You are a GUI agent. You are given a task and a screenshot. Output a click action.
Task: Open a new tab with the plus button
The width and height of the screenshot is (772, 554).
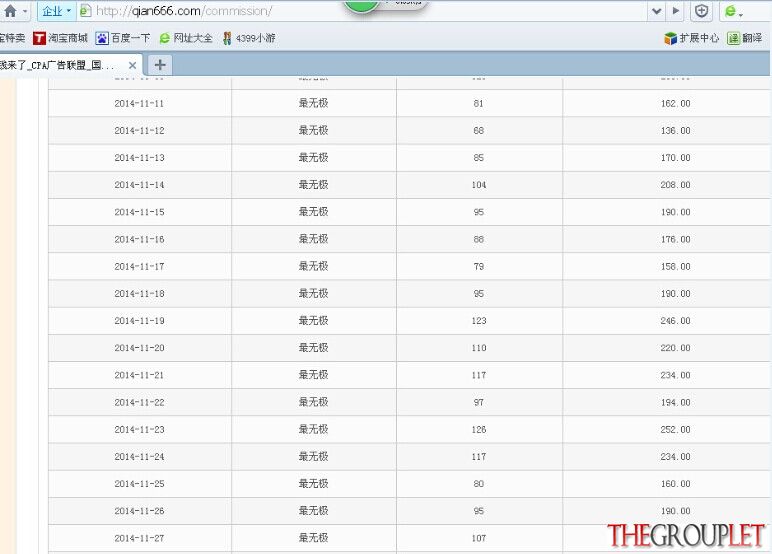click(160, 65)
